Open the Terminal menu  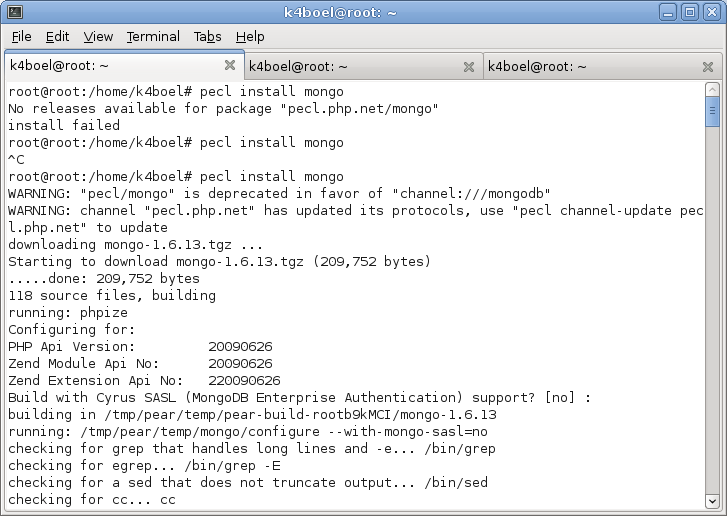click(153, 37)
